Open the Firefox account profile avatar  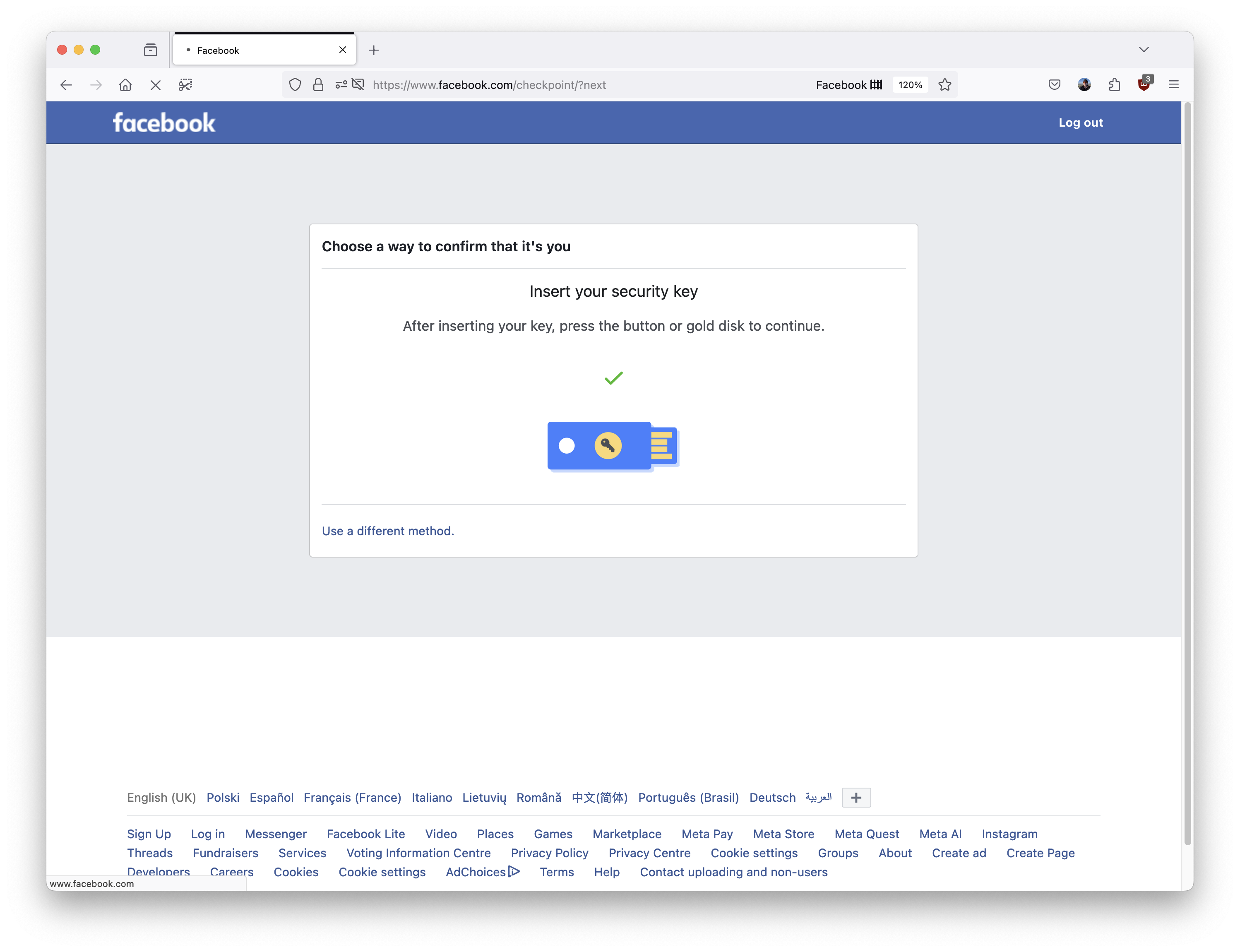(x=1084, y=84)
